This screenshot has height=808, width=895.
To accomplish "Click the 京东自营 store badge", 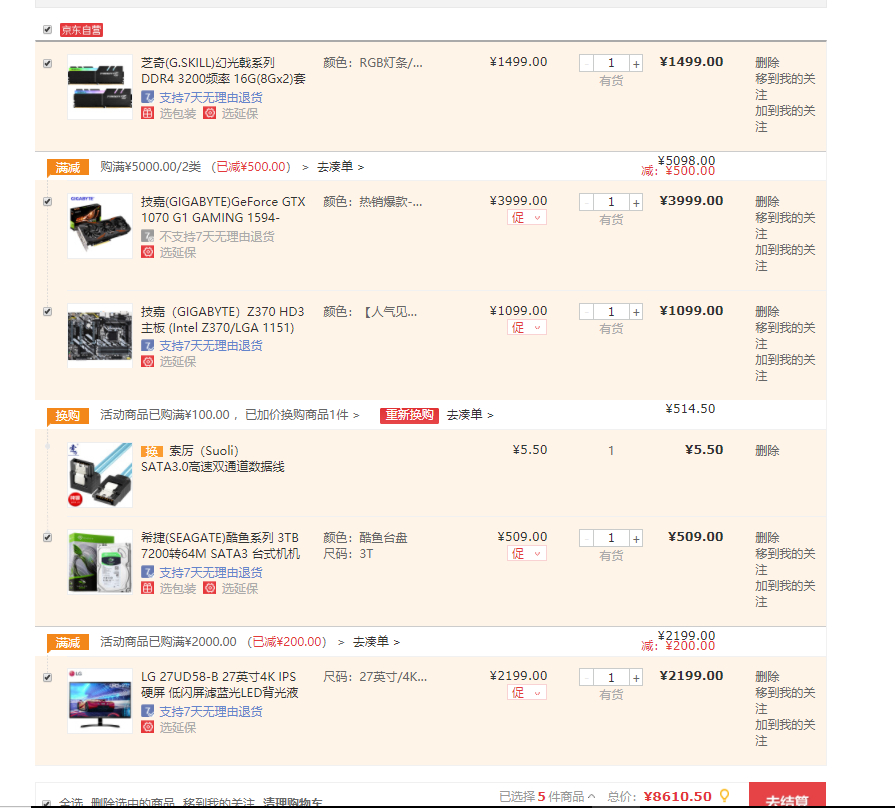I will click(x=81, y=30).
